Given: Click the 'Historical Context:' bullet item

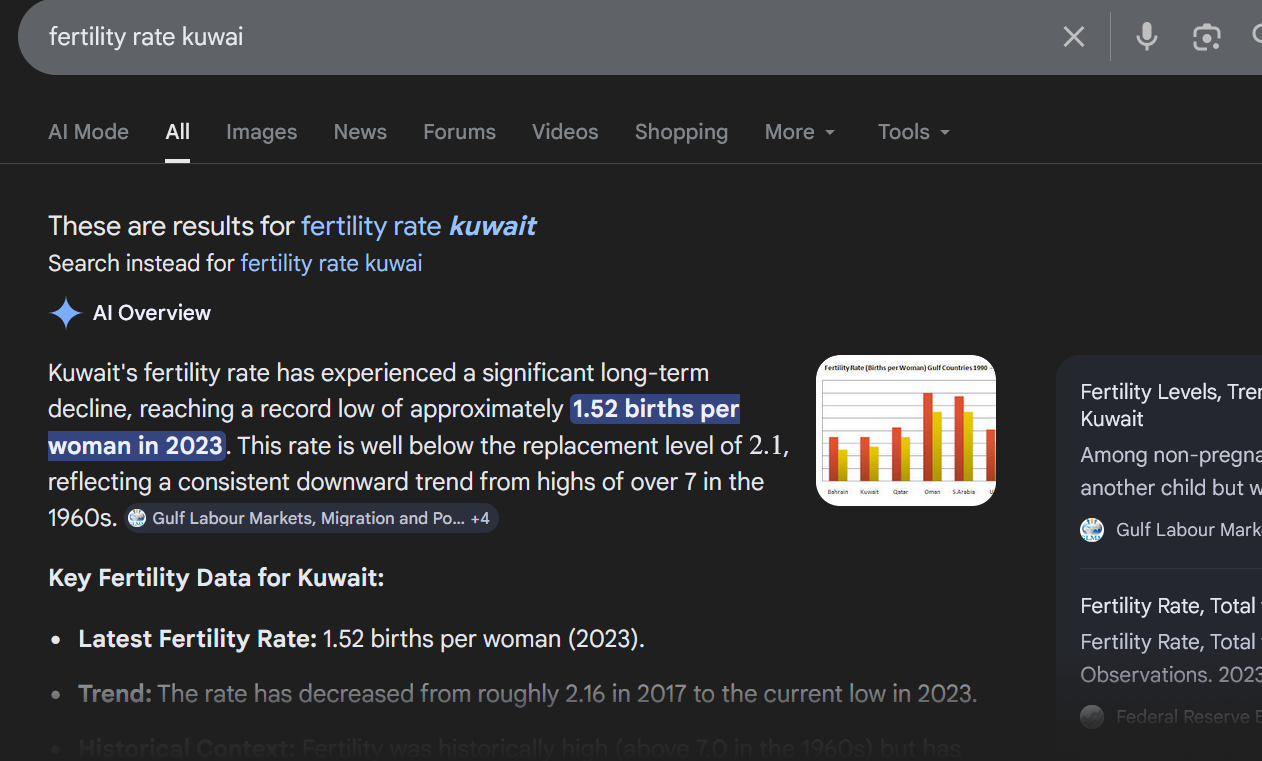Looking at the screenshot, I should pyautogui.click(x=519, y=748).
